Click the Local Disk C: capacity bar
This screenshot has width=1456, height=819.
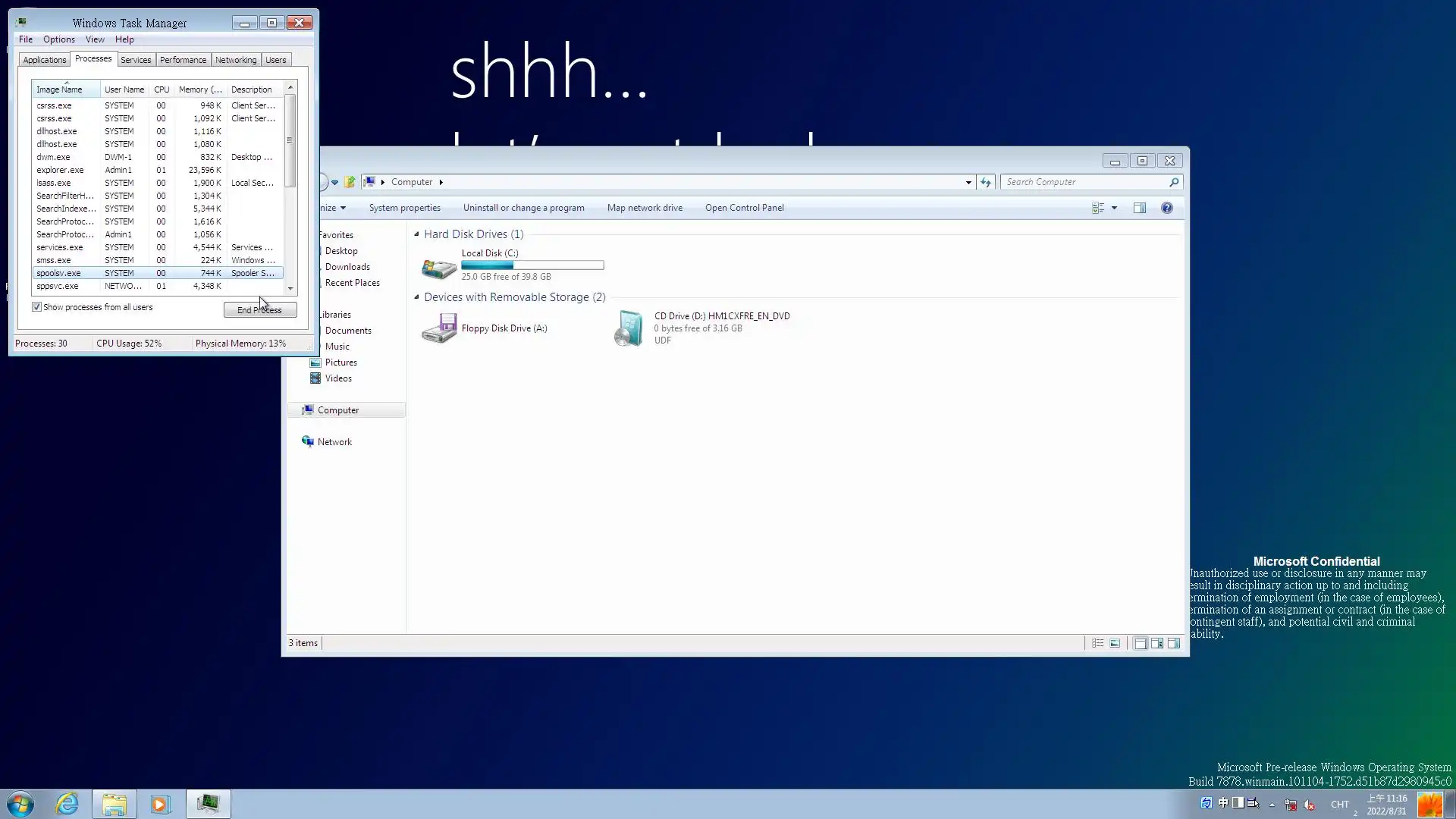click(532, 265)
